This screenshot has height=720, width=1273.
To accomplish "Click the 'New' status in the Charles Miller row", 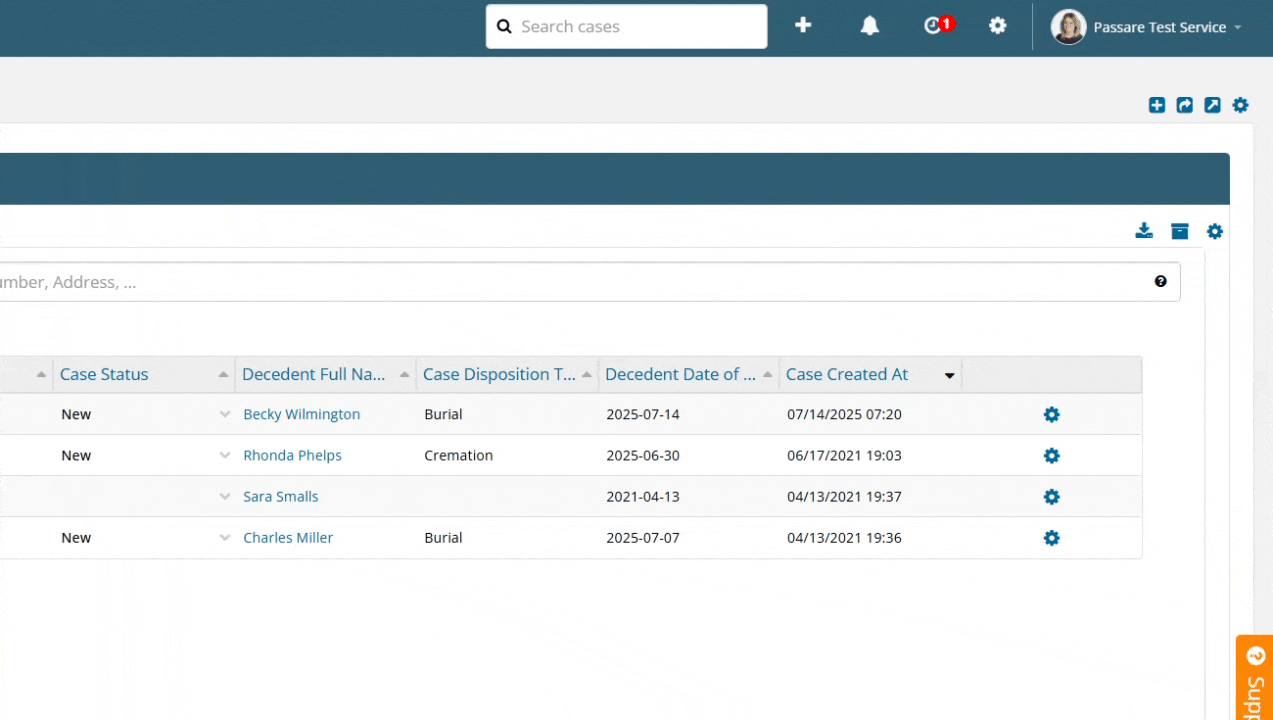I will pyautogui.click(x=76, y=537).
